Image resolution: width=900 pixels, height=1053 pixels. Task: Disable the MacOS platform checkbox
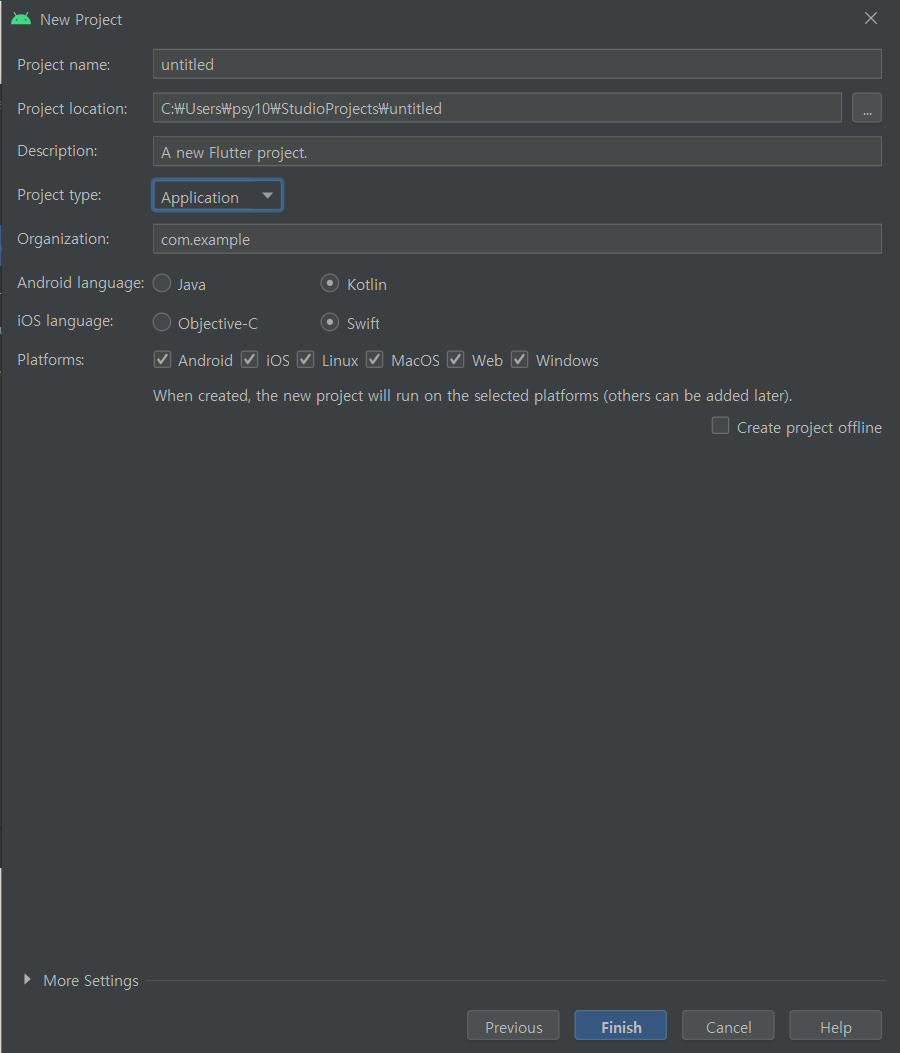pos(375,359)
